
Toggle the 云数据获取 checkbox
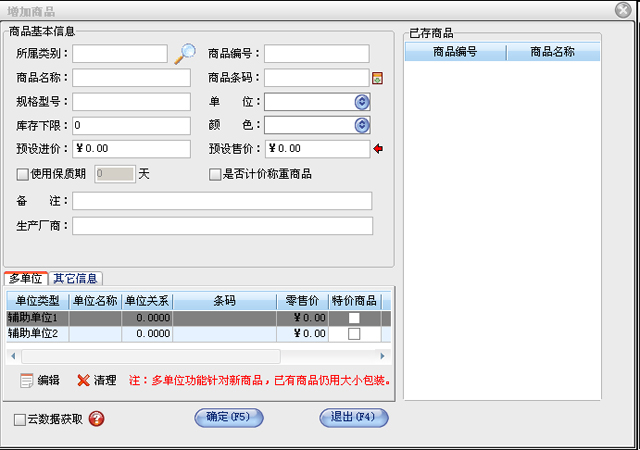[20, 420]
